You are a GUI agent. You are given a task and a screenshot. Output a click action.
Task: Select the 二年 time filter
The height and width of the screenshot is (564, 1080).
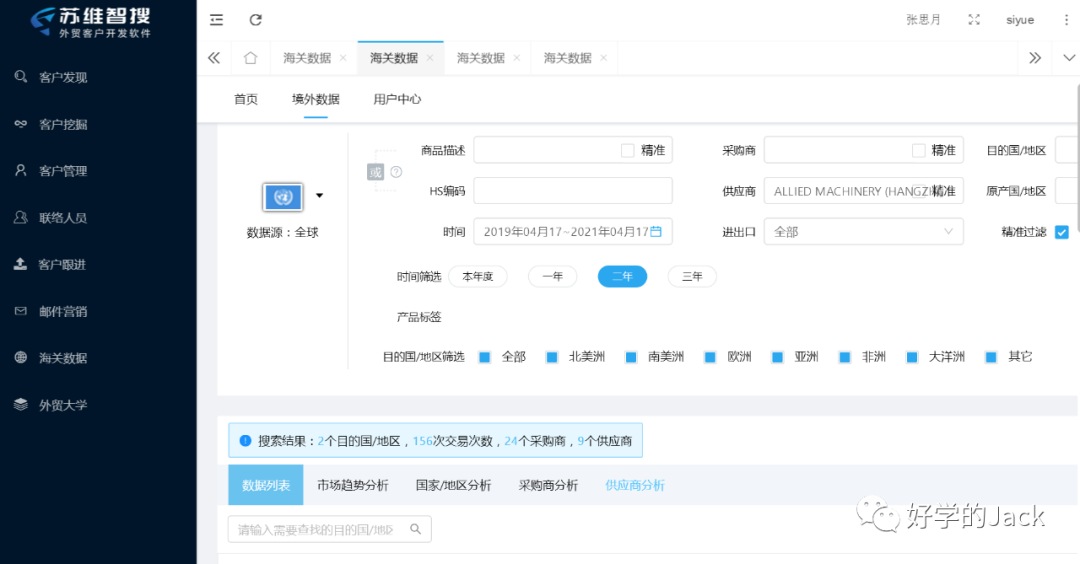coord(623,276)
